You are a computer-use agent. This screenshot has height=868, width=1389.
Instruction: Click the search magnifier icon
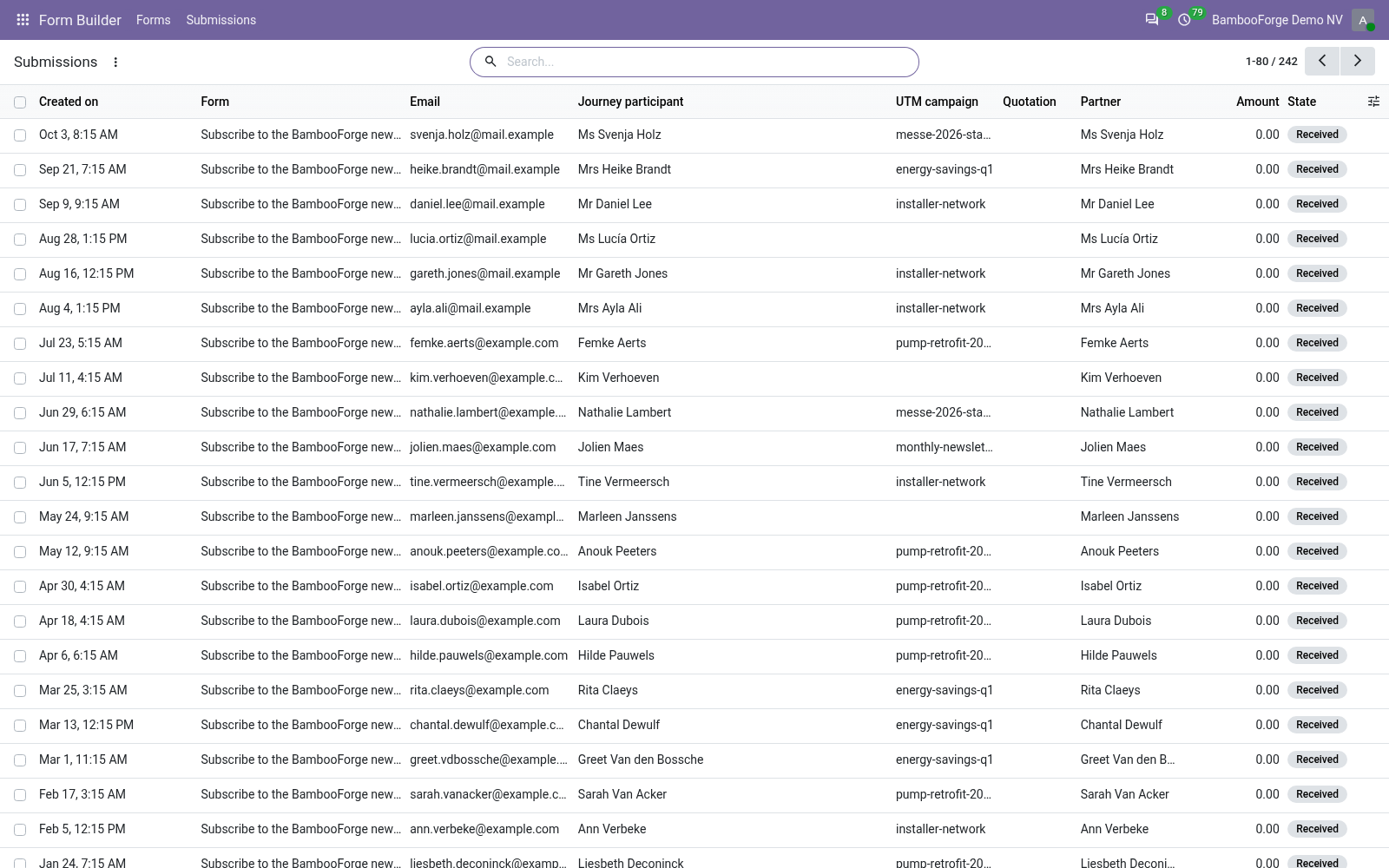click(490, 62)
